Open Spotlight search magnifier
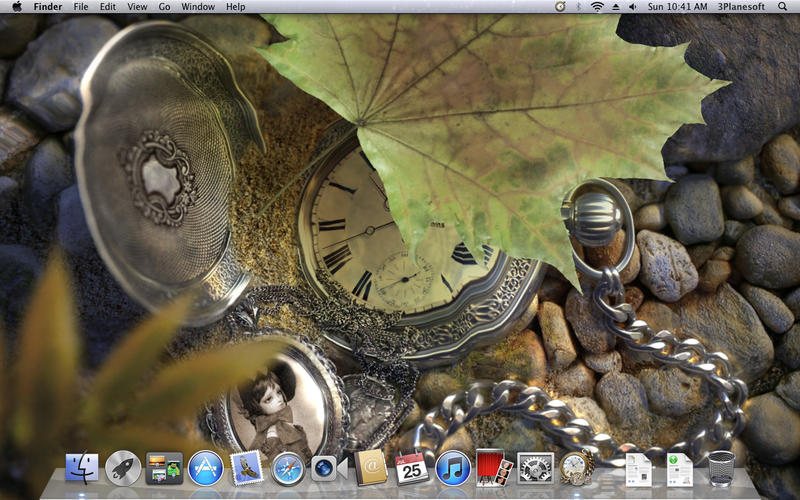The height and width of the screenshot is (500, 800). click(782, 7)
